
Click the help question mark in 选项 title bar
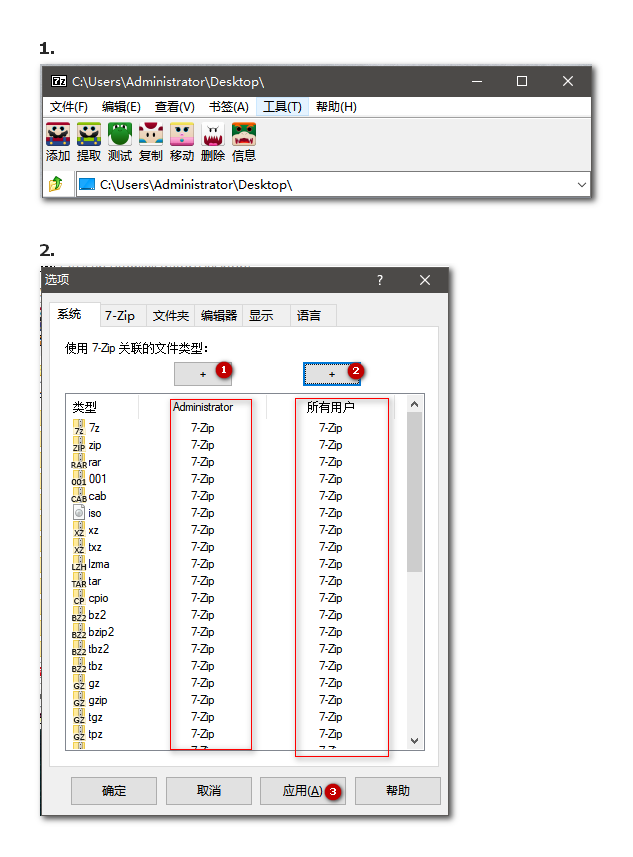[x=380, y=280]
